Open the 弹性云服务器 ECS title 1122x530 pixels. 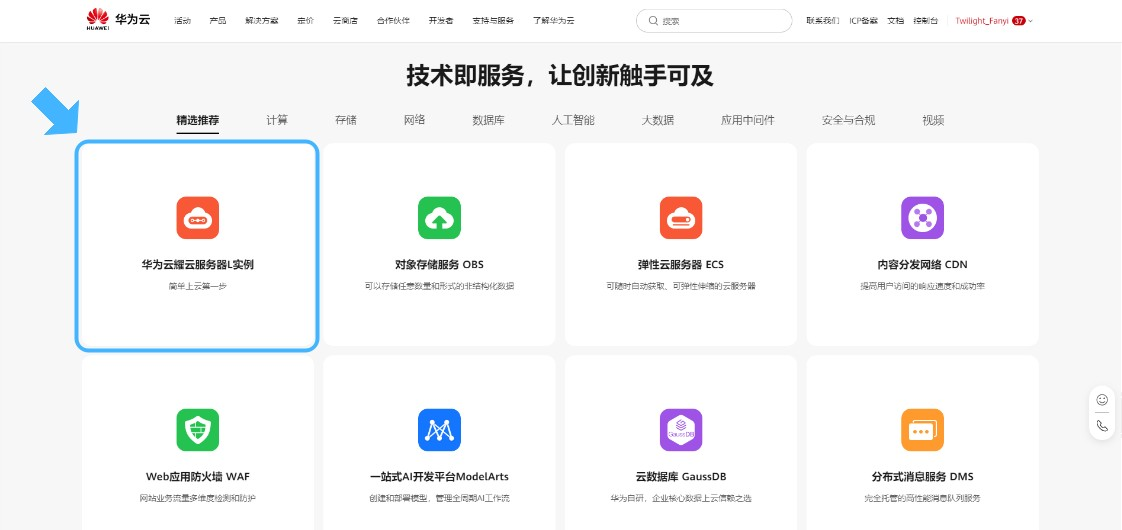click(x=681, y=265)
